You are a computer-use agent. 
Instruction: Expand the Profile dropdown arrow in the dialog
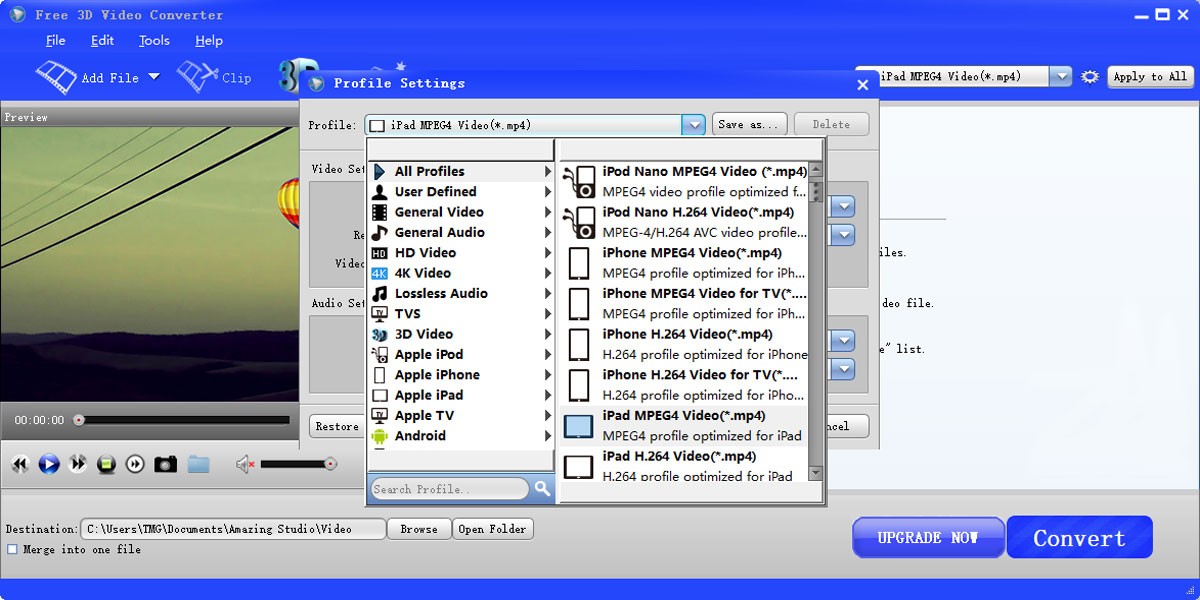[x=693, y=125]
